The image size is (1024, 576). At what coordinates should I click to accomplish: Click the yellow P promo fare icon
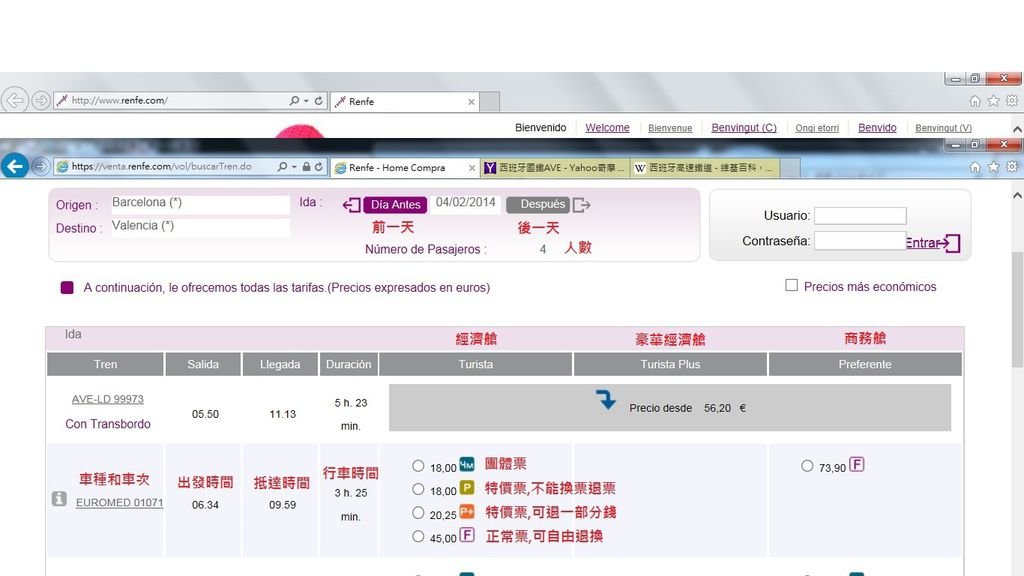click(x=466, y=488)
